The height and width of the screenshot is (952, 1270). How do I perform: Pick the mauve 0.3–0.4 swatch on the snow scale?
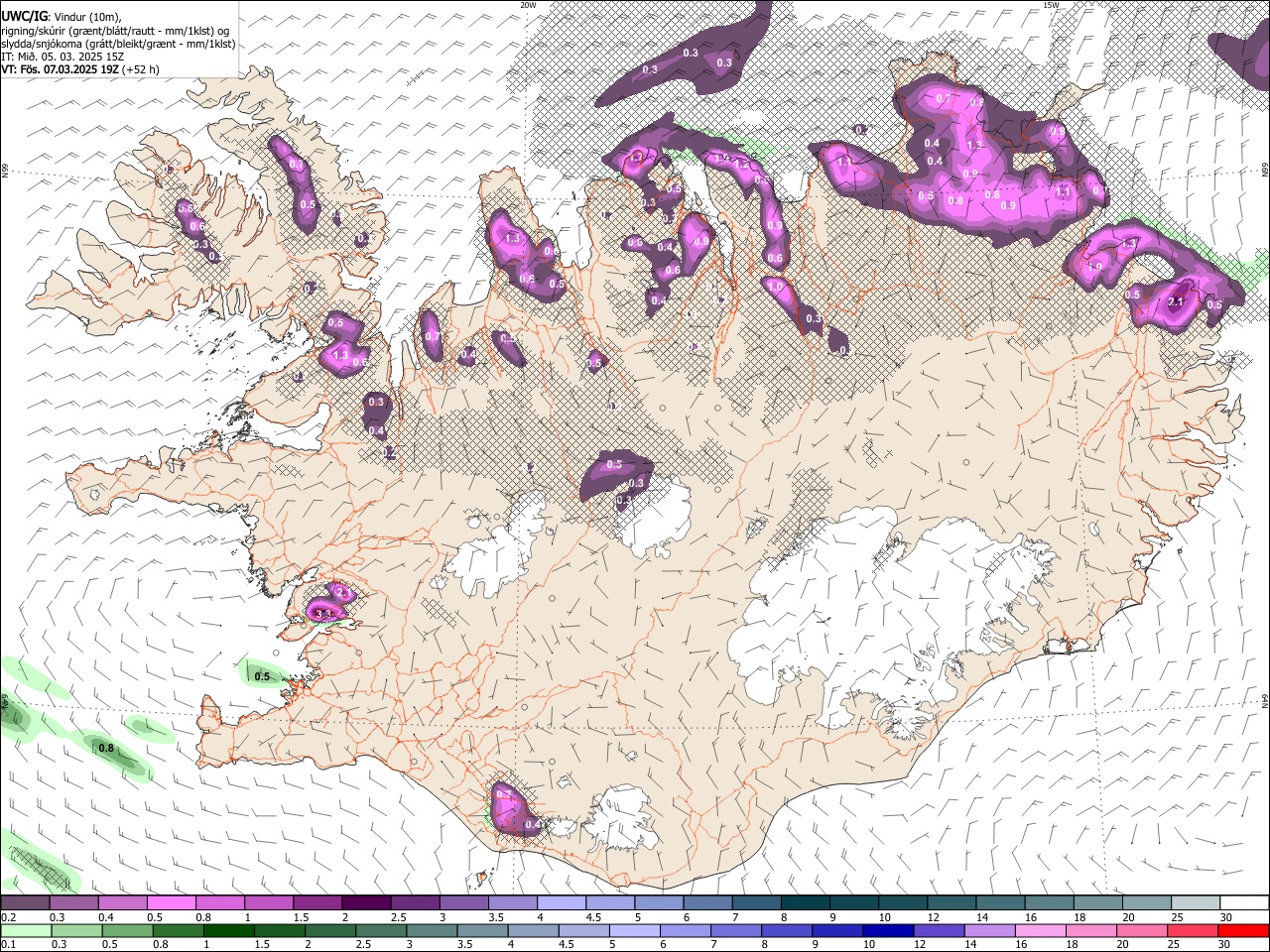coord(73,903)
